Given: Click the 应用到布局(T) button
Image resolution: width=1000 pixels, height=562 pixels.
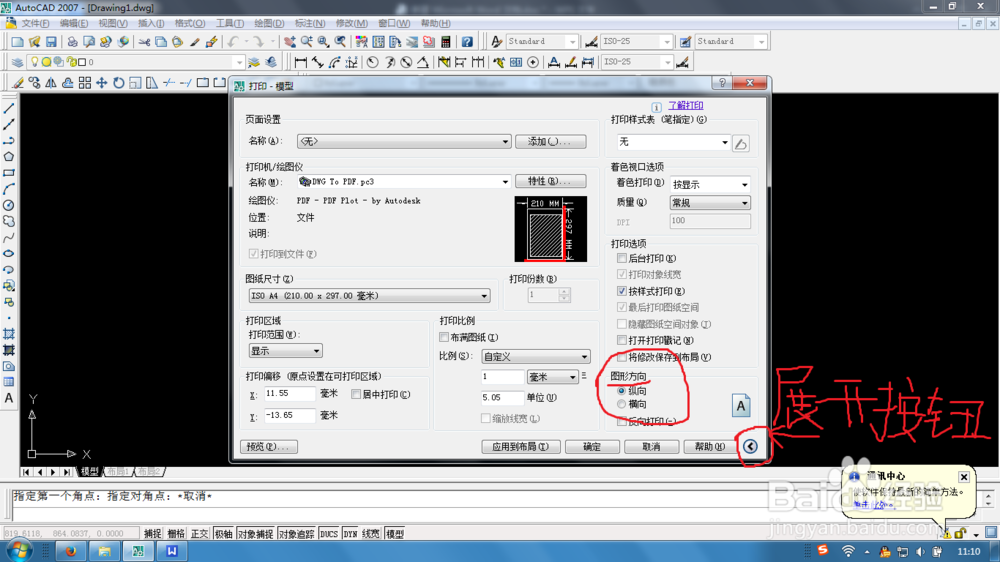Looking at the screenshot, I should [520, 447].
